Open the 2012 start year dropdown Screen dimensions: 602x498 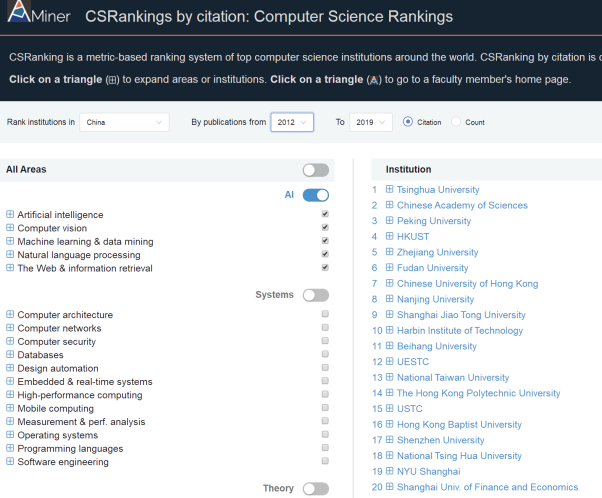pos(291,122)
